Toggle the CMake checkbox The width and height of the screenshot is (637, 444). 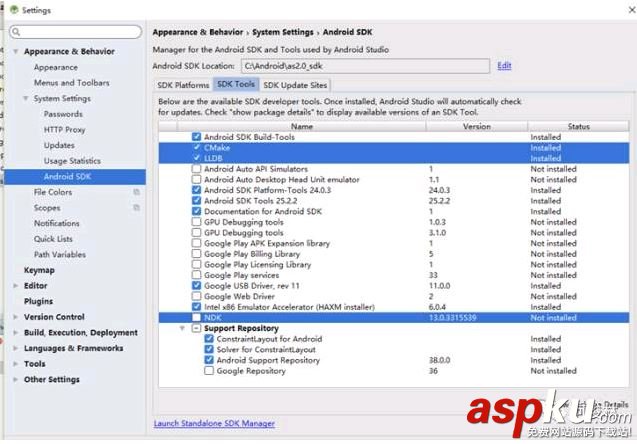point(197,147)
